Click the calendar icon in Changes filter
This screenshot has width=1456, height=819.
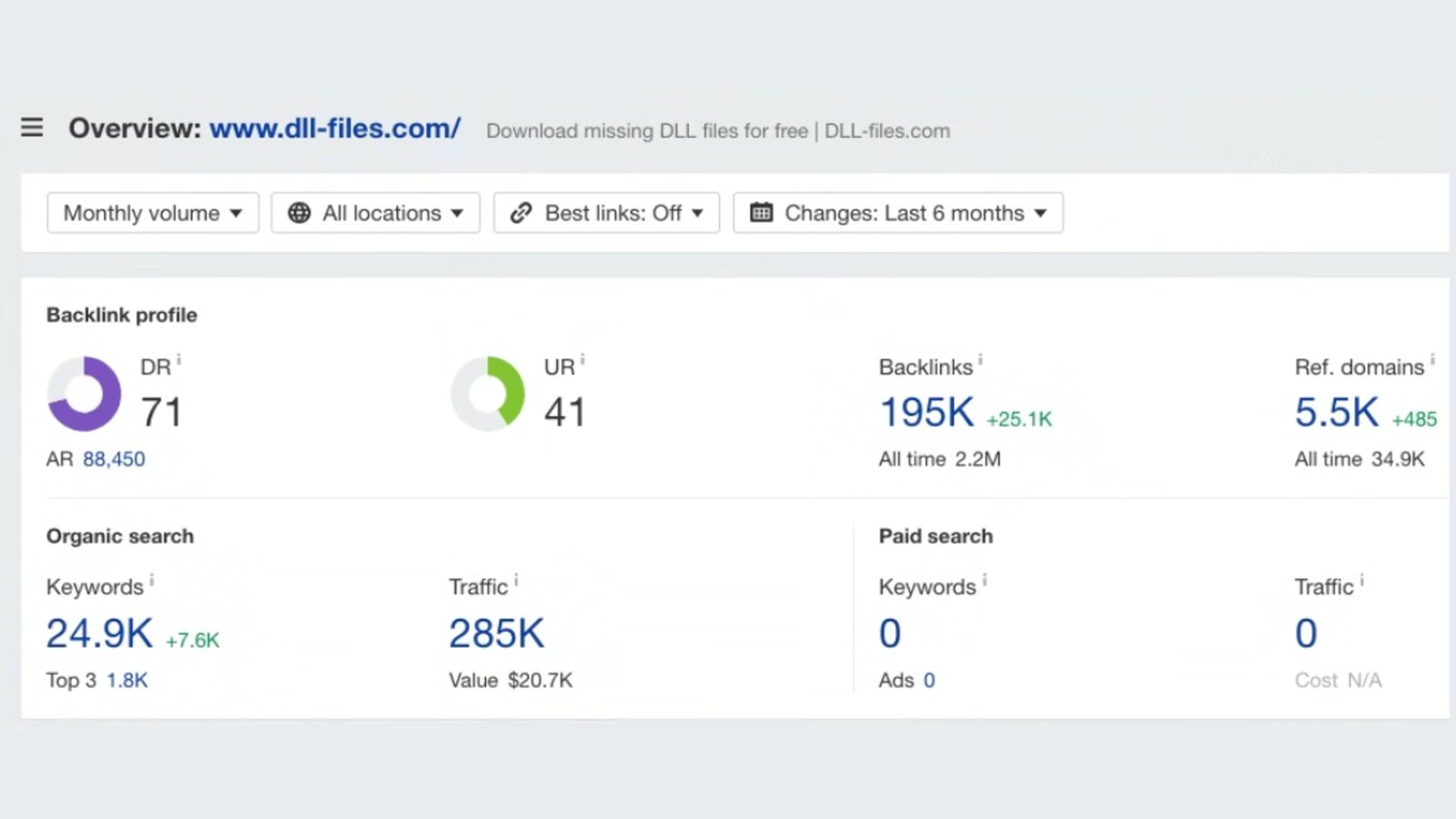(761, 213)
